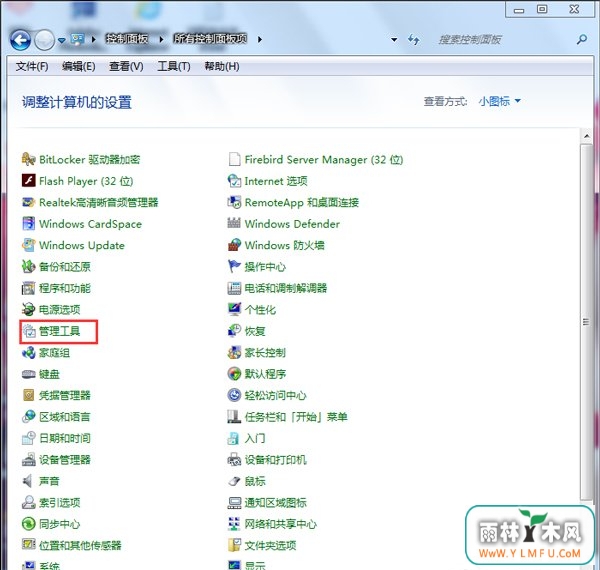This screenshot has height=570, width=600.
Task: Open the 编辑(E) menu
Action: 78,67
